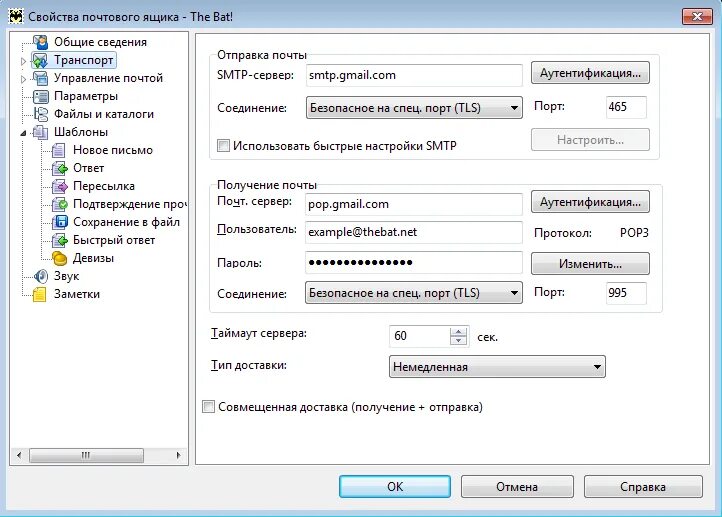Click the Parameters (Параметры) icon
The image size is (722, 517).
tap(41, 96)
